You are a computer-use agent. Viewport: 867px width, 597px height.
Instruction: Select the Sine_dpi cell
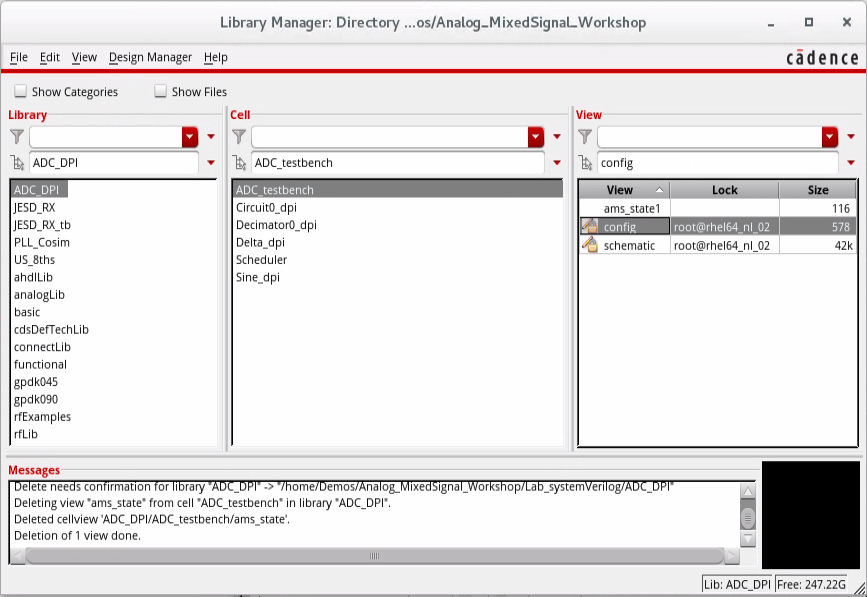pyautogui.click(x=260, y=278)
